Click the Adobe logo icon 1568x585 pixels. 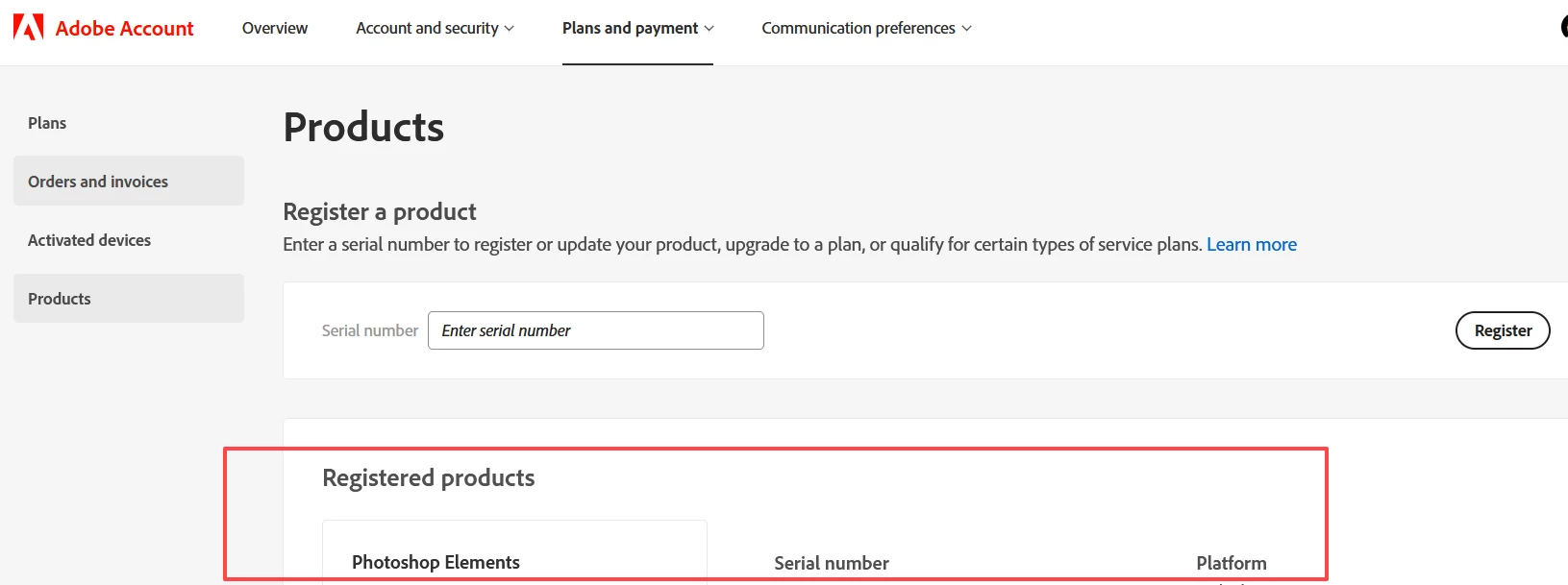[28, 28]
